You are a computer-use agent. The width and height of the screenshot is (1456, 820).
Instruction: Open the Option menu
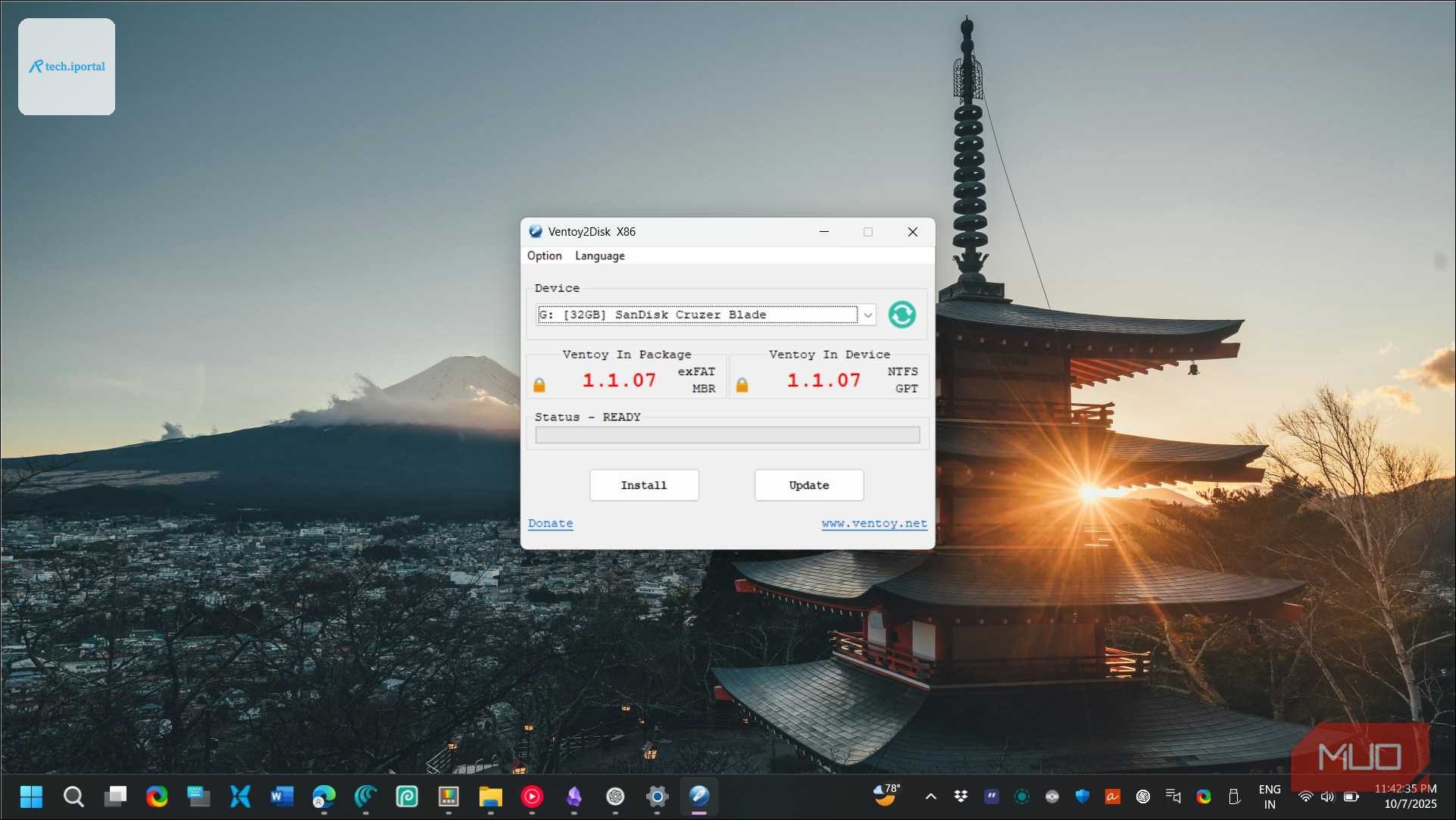(x=545, y=256)
